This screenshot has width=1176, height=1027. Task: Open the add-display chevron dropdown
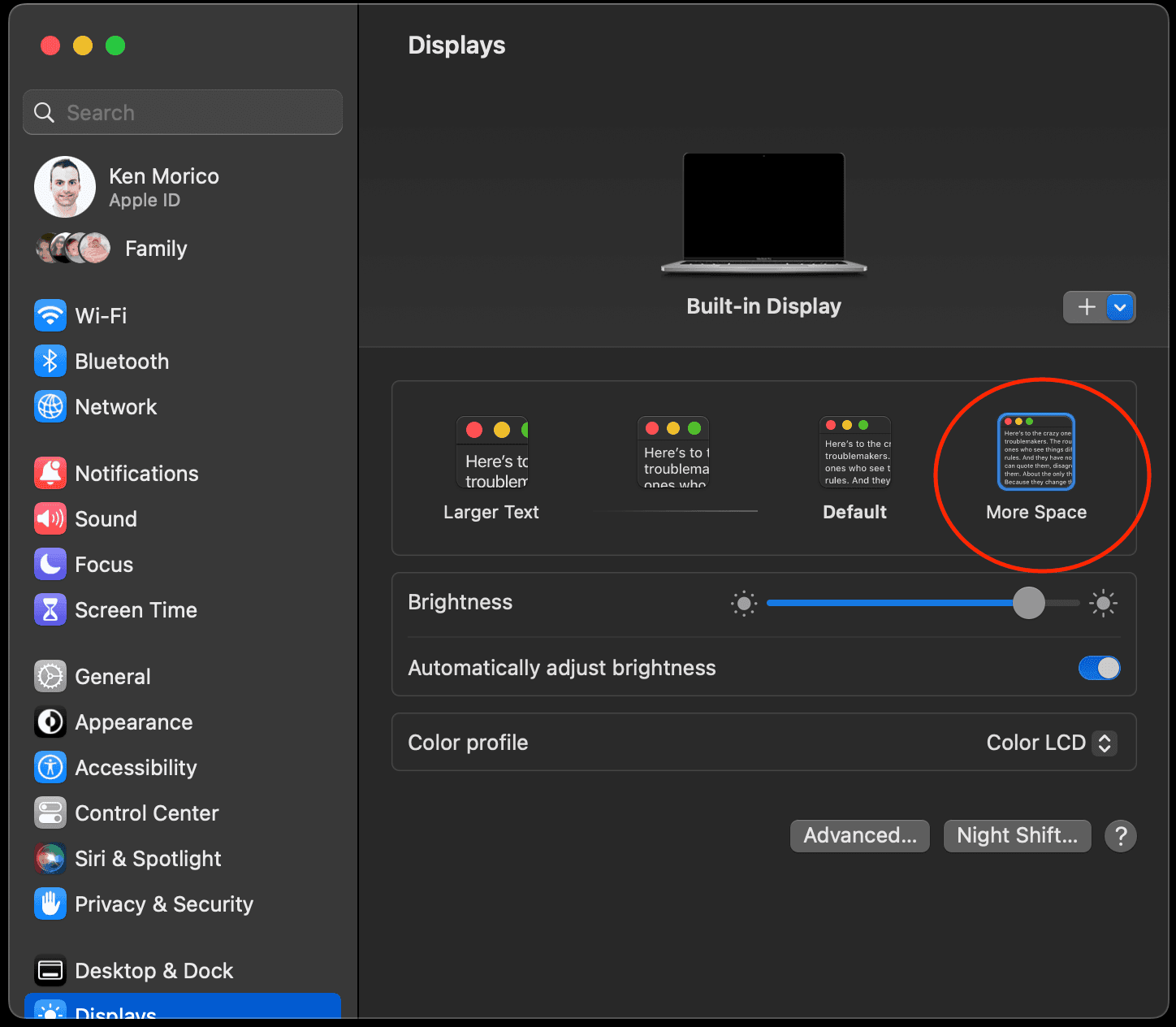1121,307
